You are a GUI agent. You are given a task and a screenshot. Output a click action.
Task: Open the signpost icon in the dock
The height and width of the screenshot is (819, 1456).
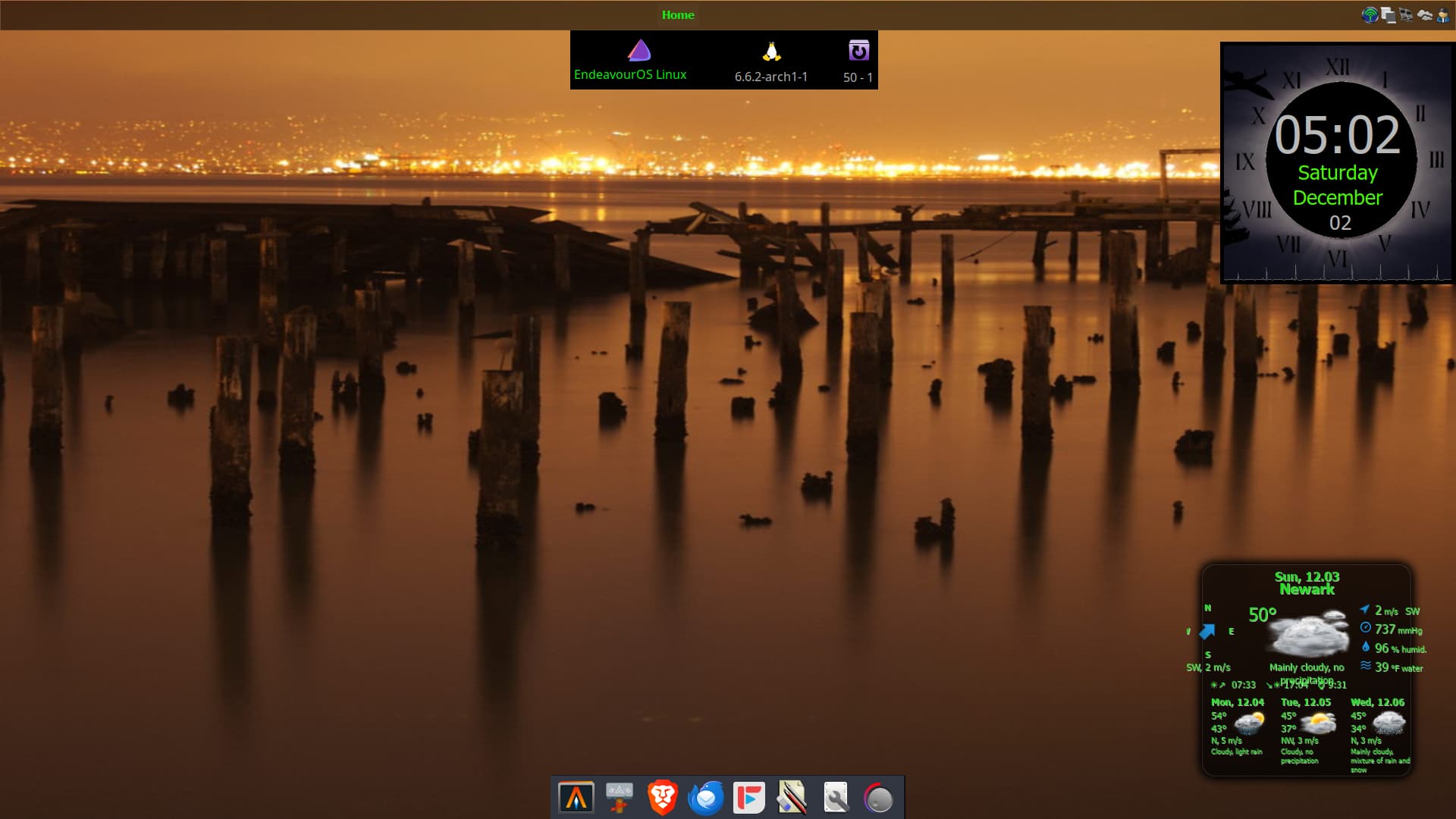click(619, 798)
